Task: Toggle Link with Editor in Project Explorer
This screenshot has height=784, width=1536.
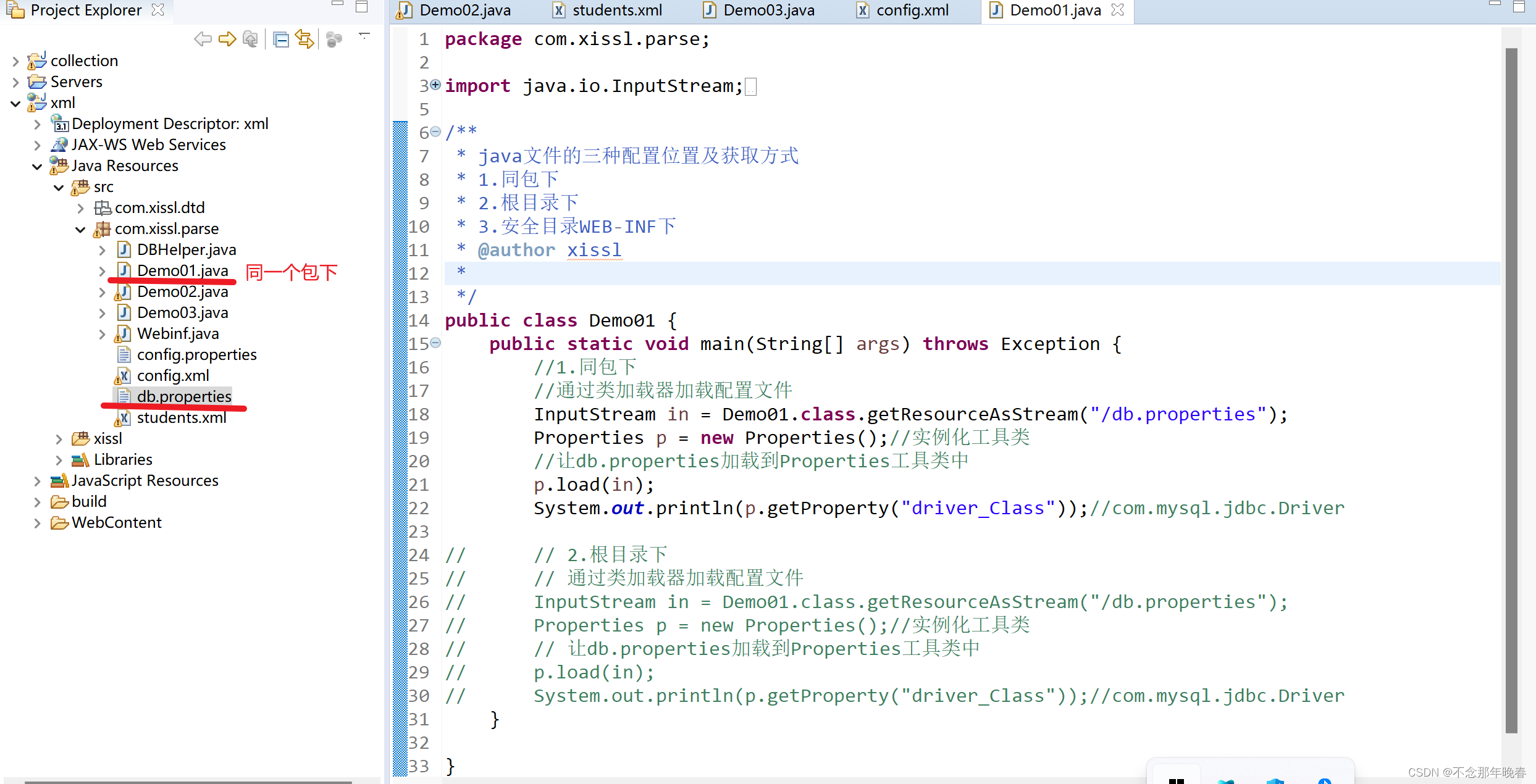Action: [304, 39]
